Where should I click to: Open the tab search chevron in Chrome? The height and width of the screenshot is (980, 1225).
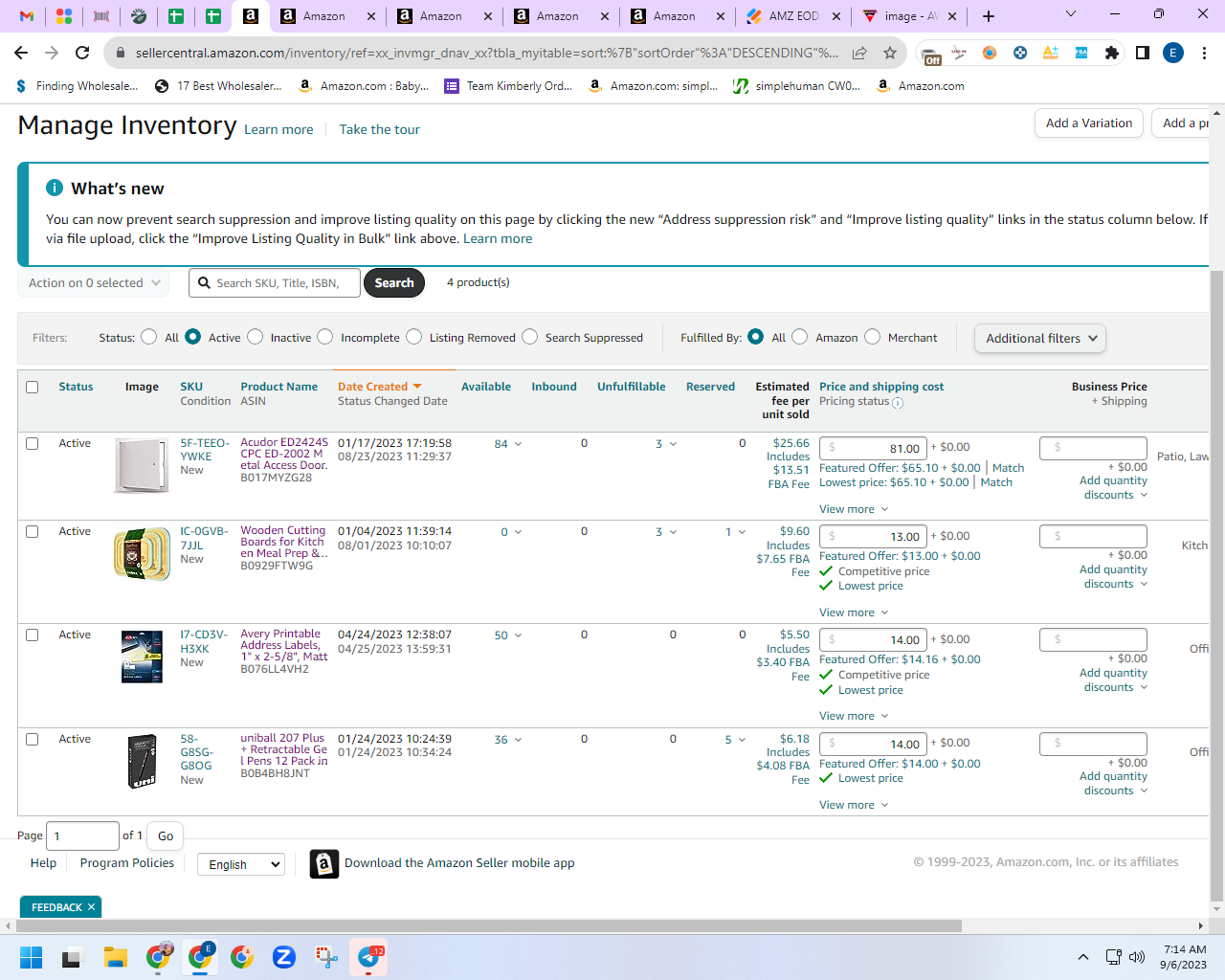click(1071, 14)
